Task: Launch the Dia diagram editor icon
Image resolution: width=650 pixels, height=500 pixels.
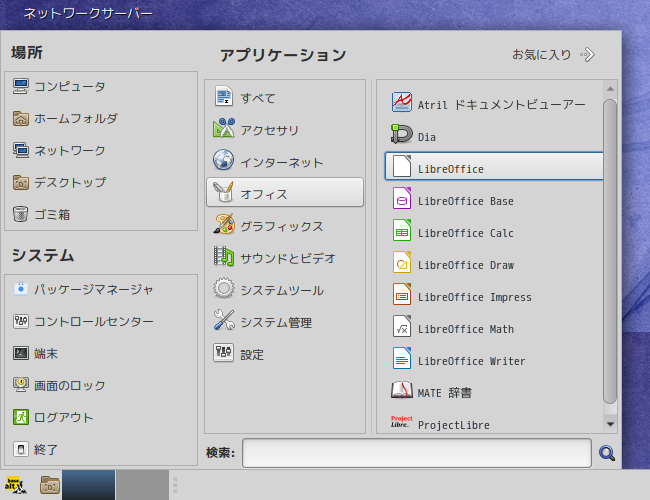Action: pyautogui.click(x=401, y=134)
